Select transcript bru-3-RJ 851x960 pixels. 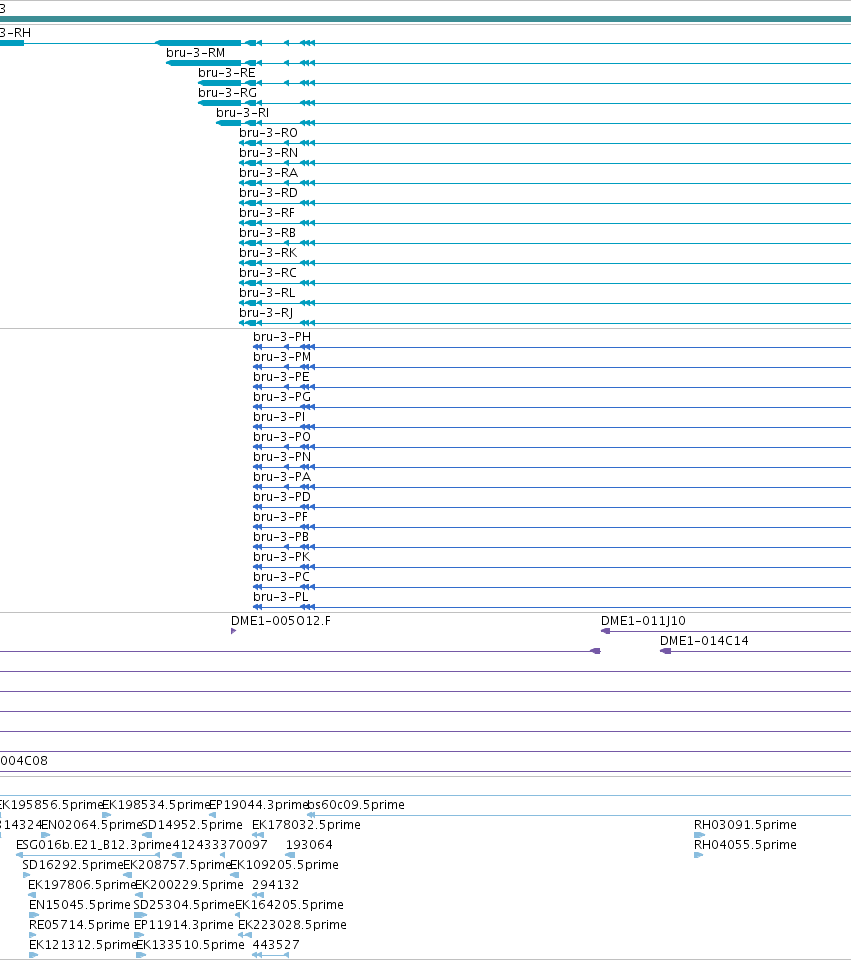click(266, 313)
